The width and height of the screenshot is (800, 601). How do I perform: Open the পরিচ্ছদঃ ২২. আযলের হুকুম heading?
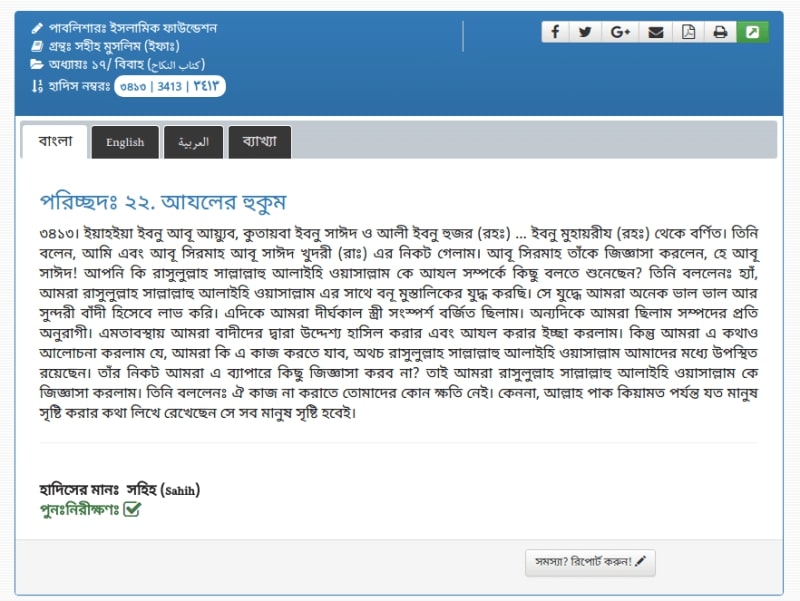tap(163, 202)
